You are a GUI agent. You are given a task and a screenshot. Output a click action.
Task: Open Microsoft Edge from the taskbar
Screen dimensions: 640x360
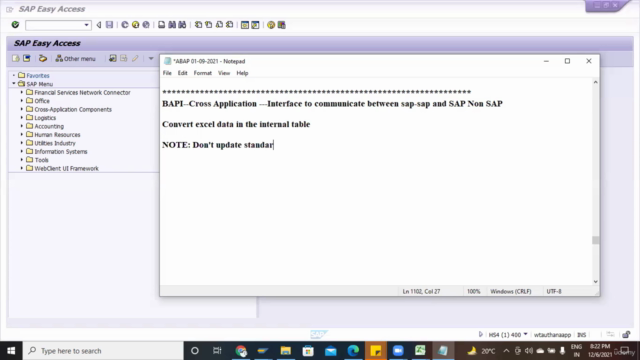pos(353,351)
